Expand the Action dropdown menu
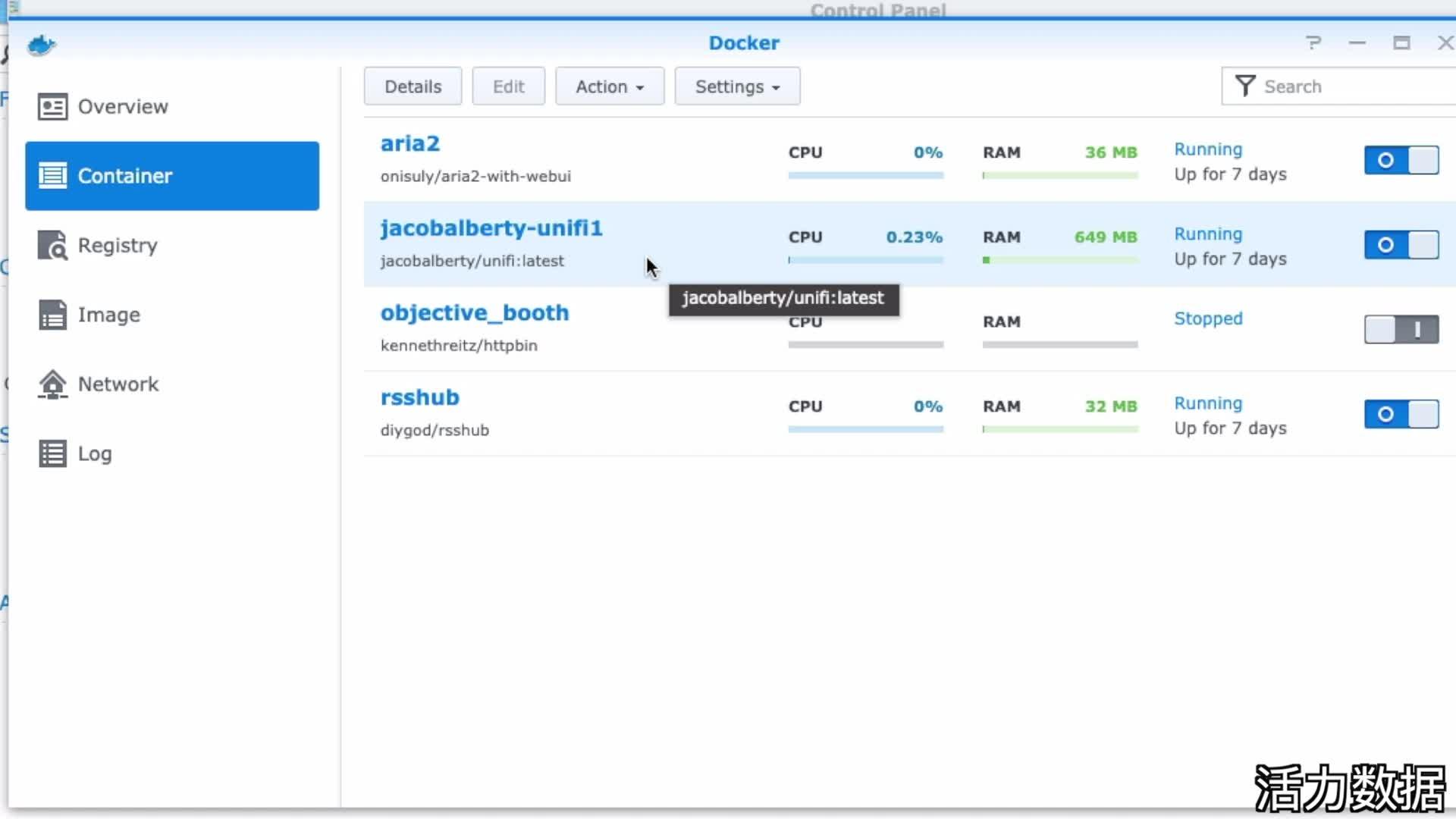The image size is (1456, 819). click(x=608, y=86)
